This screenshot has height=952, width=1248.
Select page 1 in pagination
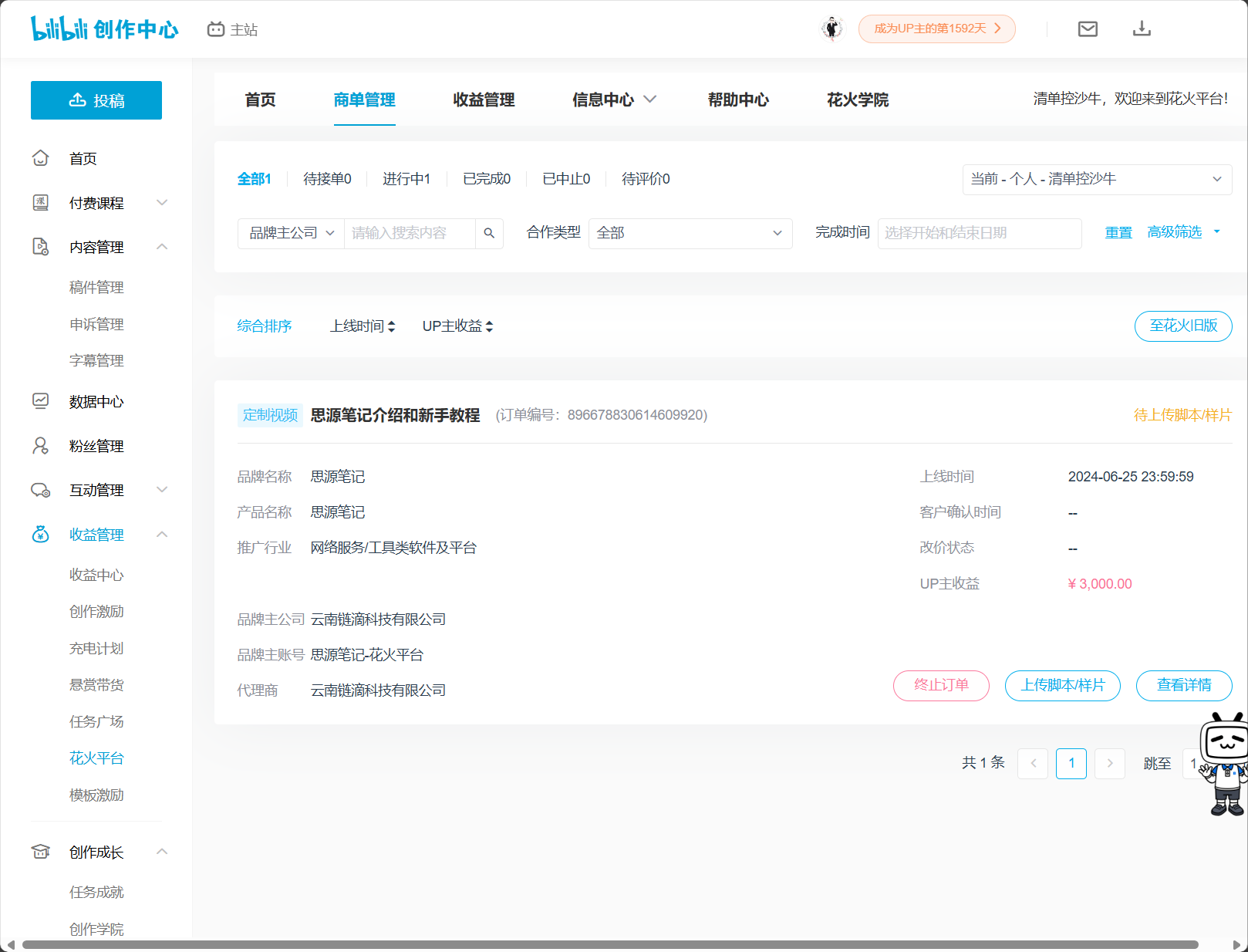pos(1071,764)
